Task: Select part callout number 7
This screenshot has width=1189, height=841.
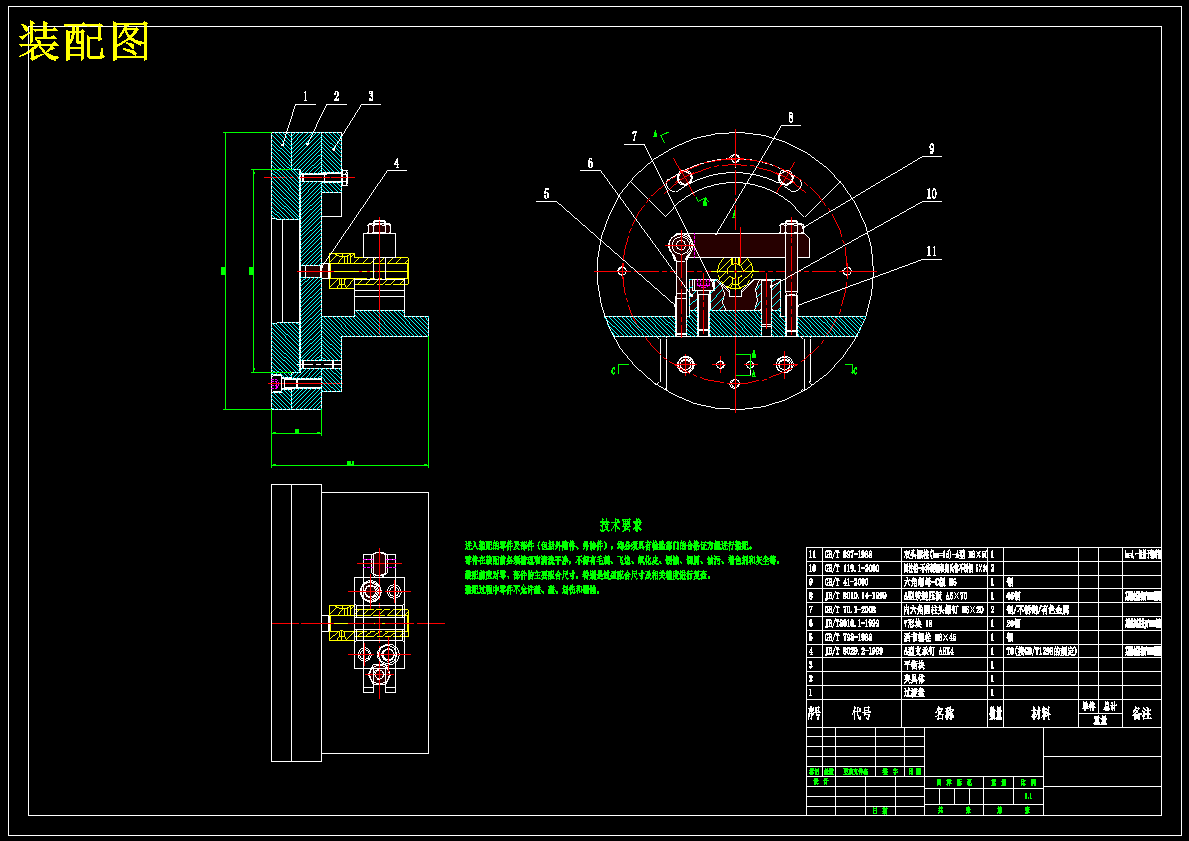Action: pos(635,136)
